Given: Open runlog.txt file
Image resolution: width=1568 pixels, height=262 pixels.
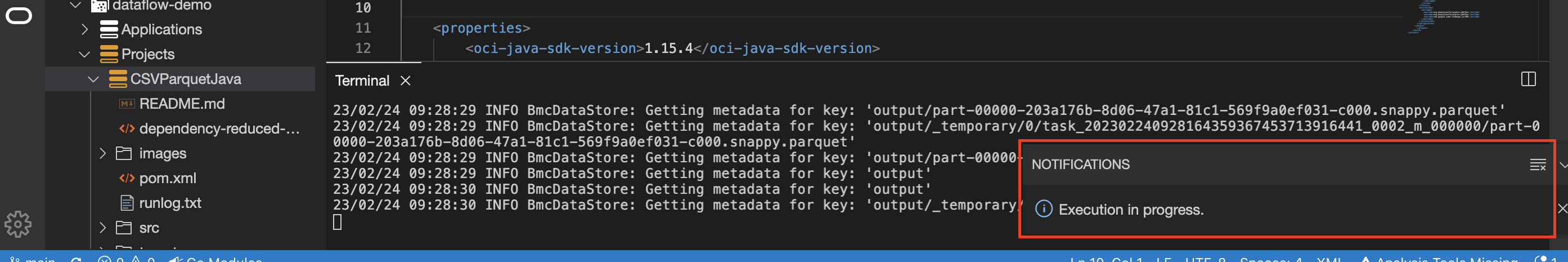Looking at the screenshot, I should pyautogui.click(x=170, y=203).
